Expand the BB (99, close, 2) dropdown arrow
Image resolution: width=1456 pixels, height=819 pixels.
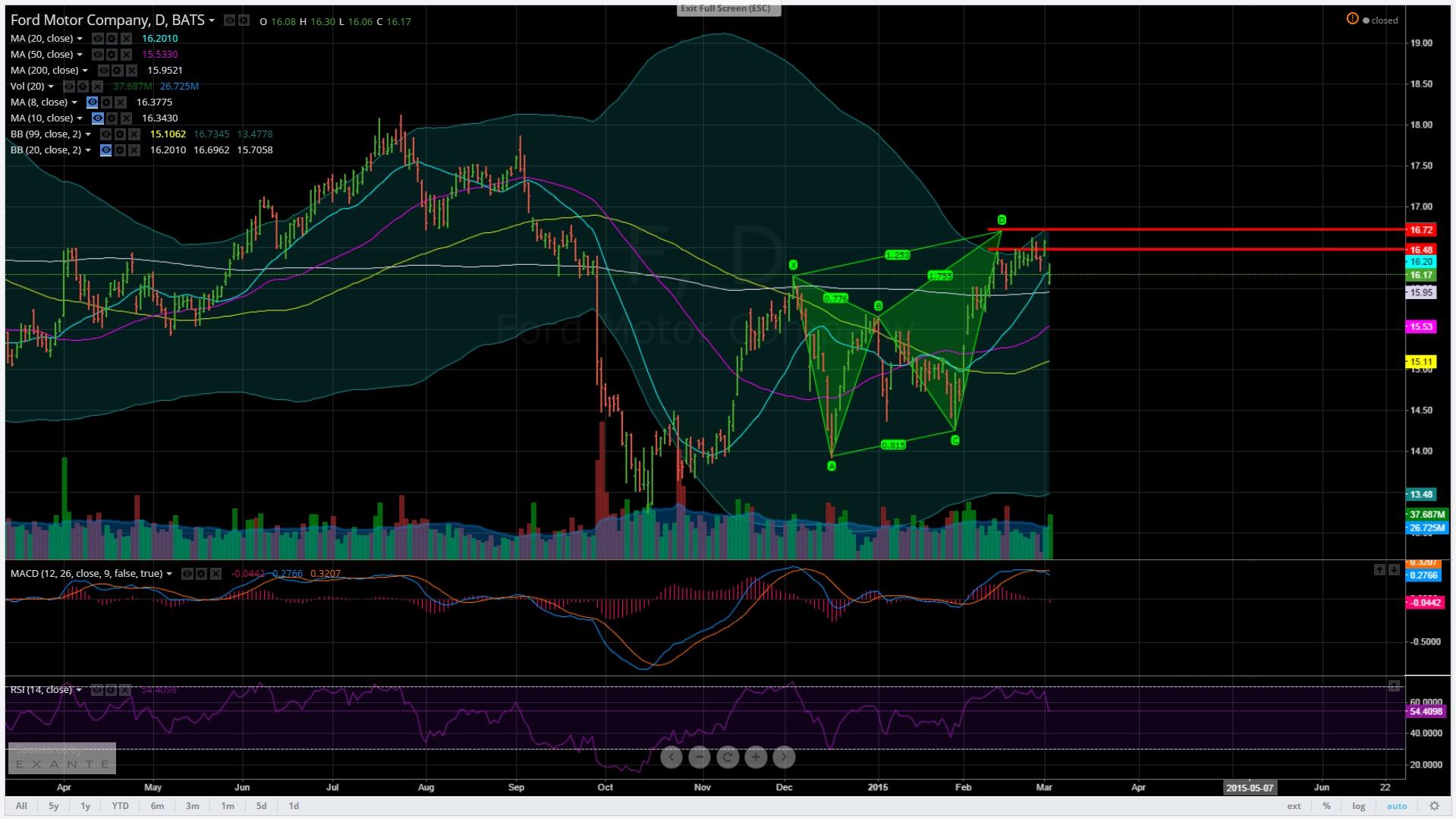click(x=88, y=134)
